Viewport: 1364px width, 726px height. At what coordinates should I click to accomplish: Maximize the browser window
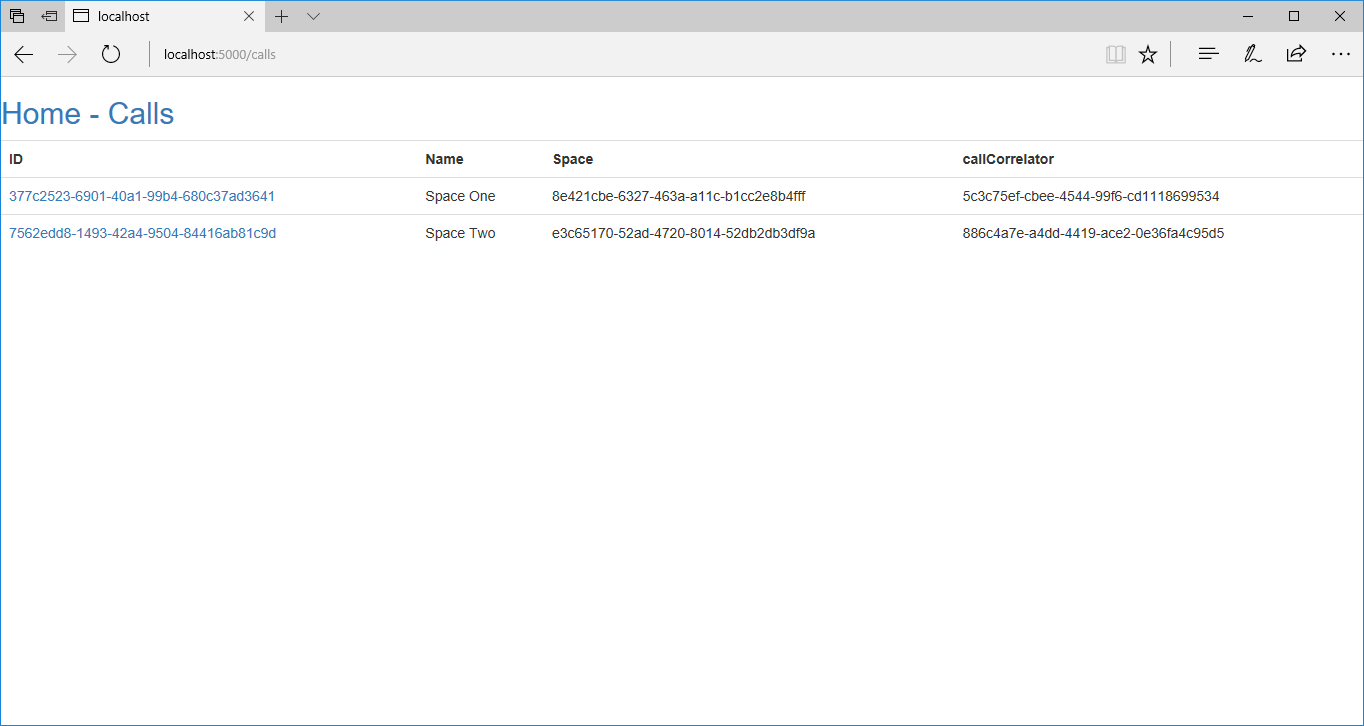click(x=1294, y=16)
